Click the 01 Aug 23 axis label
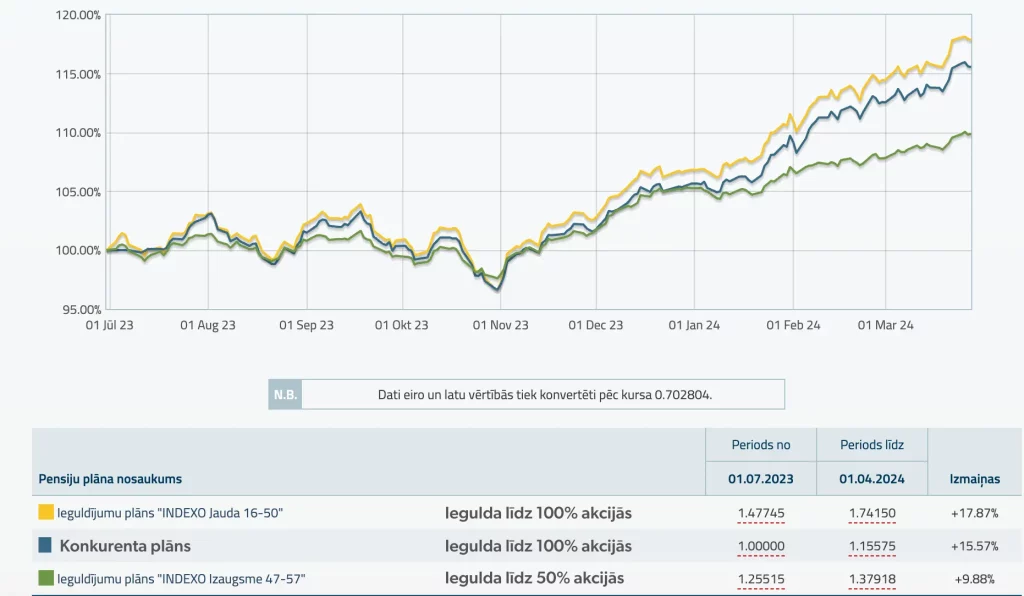Viewport: 1024px width, 596px height. [208, 325]
